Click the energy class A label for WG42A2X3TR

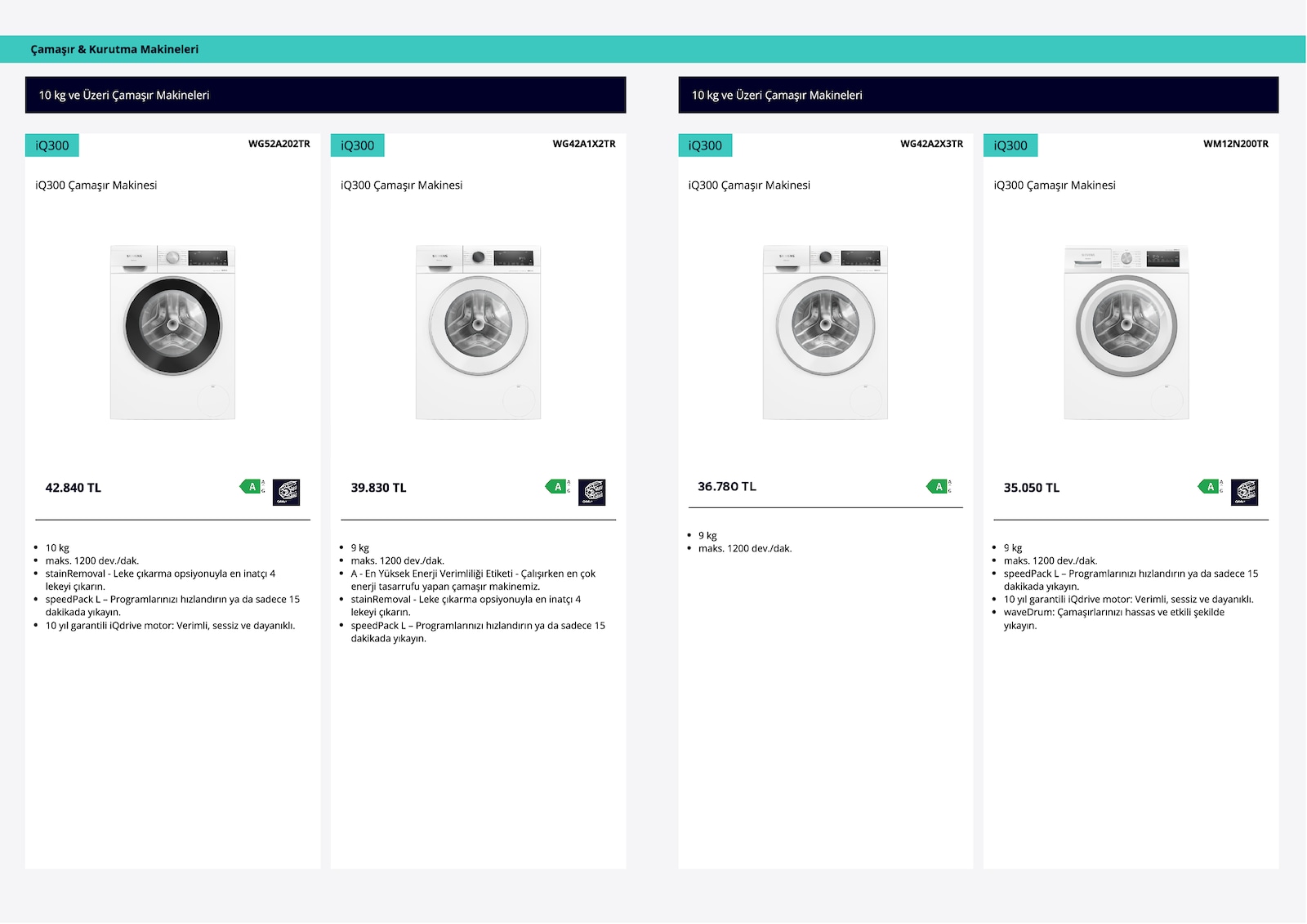[x=939, y=487]
